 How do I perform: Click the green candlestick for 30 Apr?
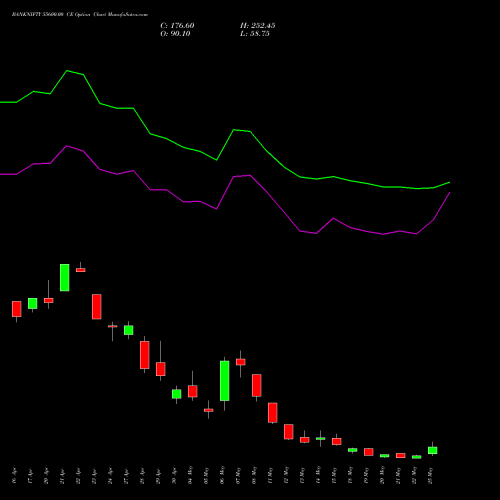[177, 394]
